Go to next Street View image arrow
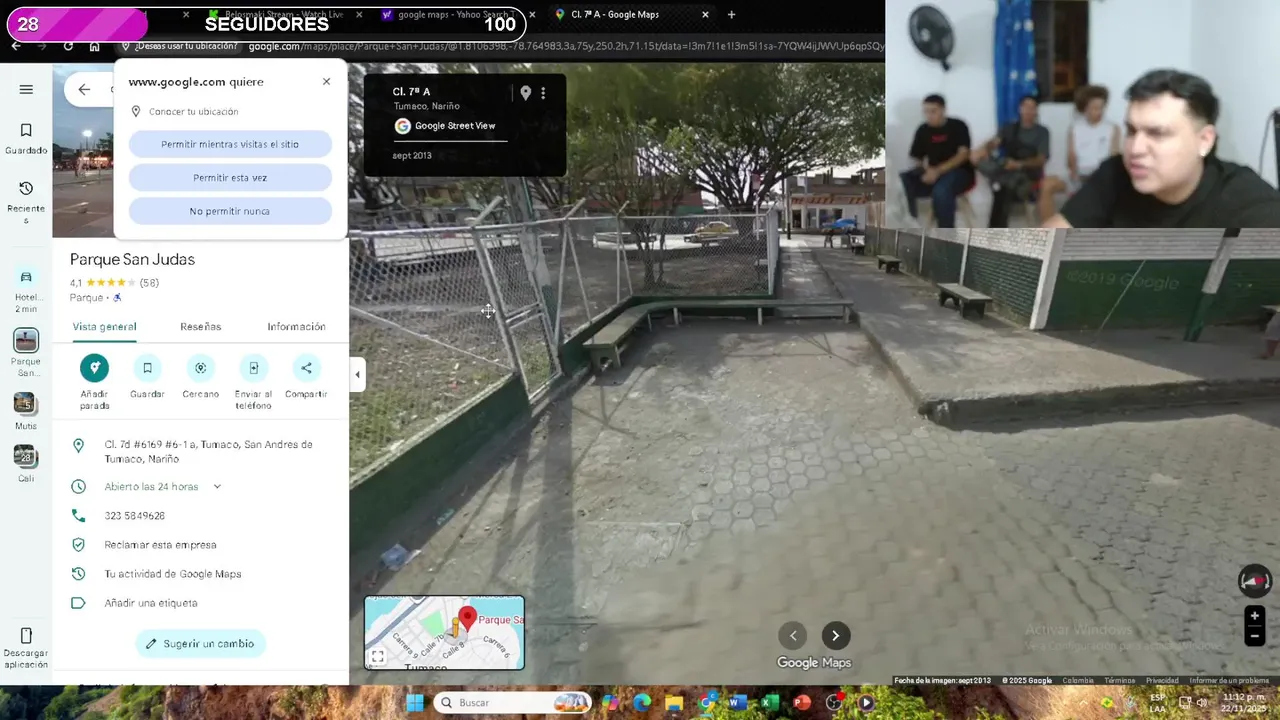The height and width of the screenshot is (720, 1280). pos(835,635)
